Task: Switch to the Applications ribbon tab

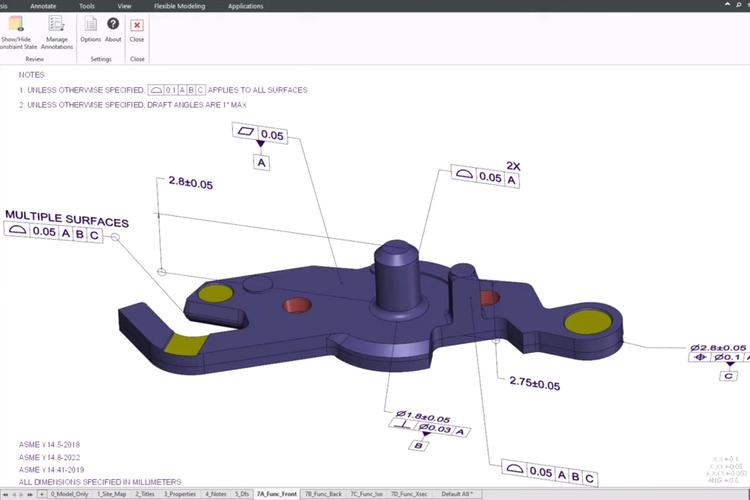Action: click(246, 6)
